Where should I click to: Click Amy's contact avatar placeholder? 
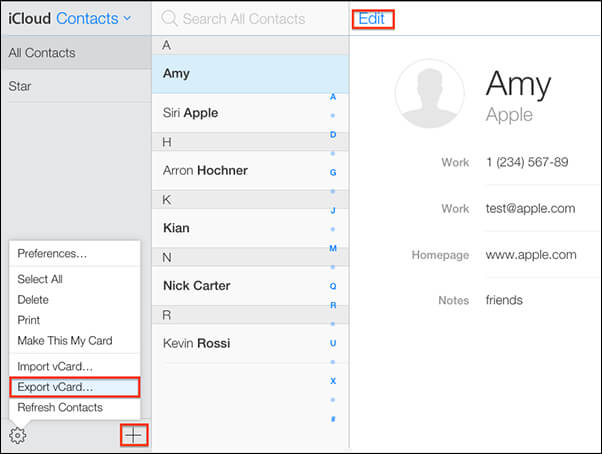pos(430,93)
